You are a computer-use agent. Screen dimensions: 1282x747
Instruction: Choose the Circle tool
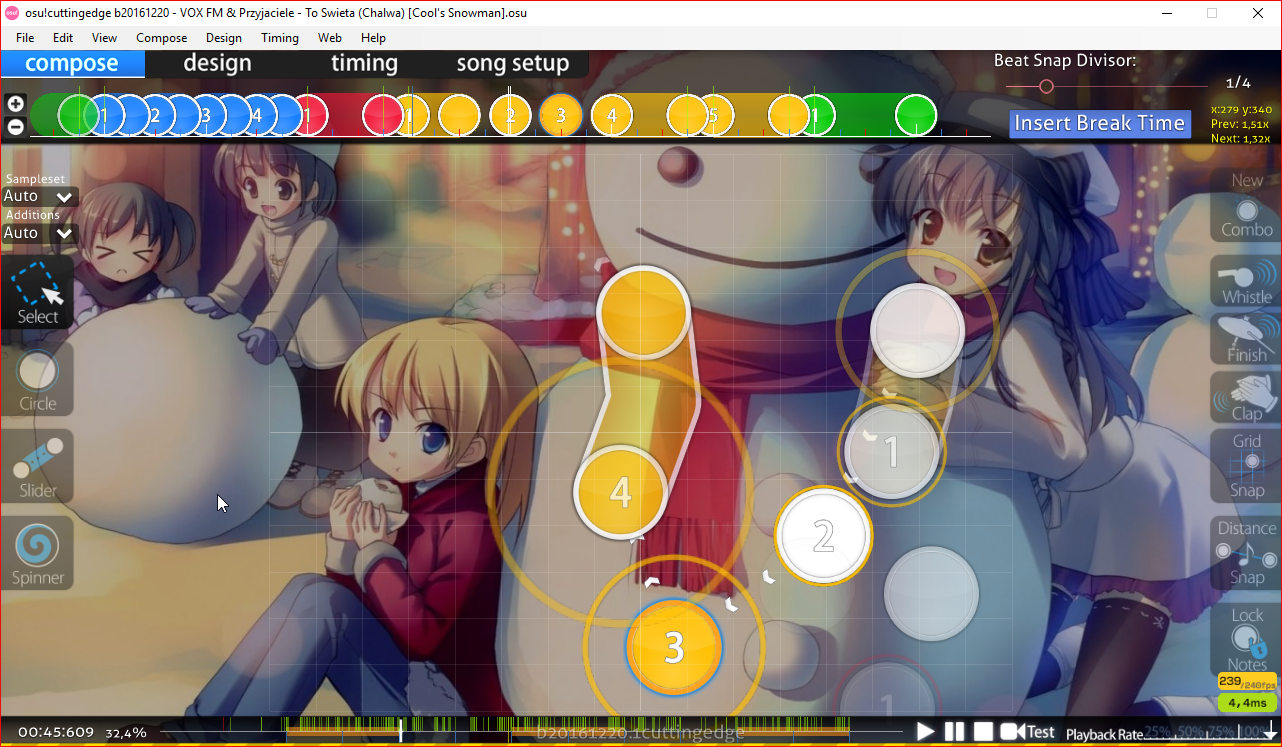38,380
